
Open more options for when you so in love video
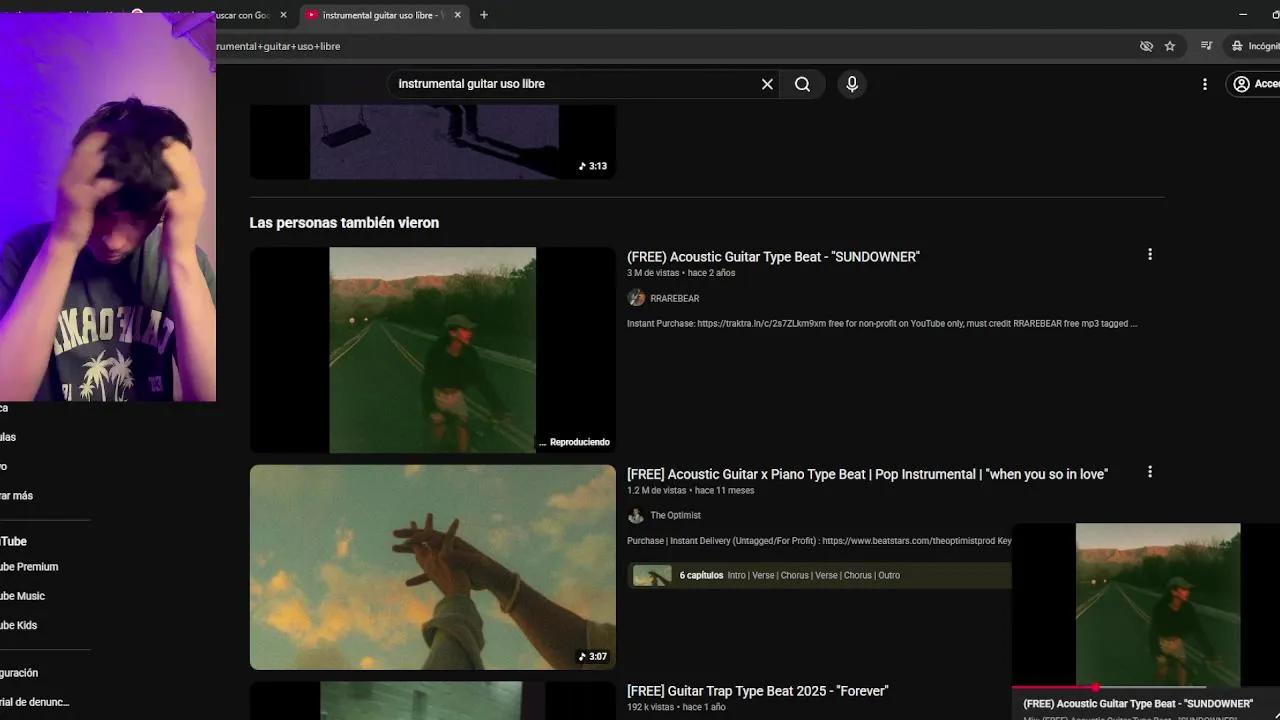click(1150, 472)
